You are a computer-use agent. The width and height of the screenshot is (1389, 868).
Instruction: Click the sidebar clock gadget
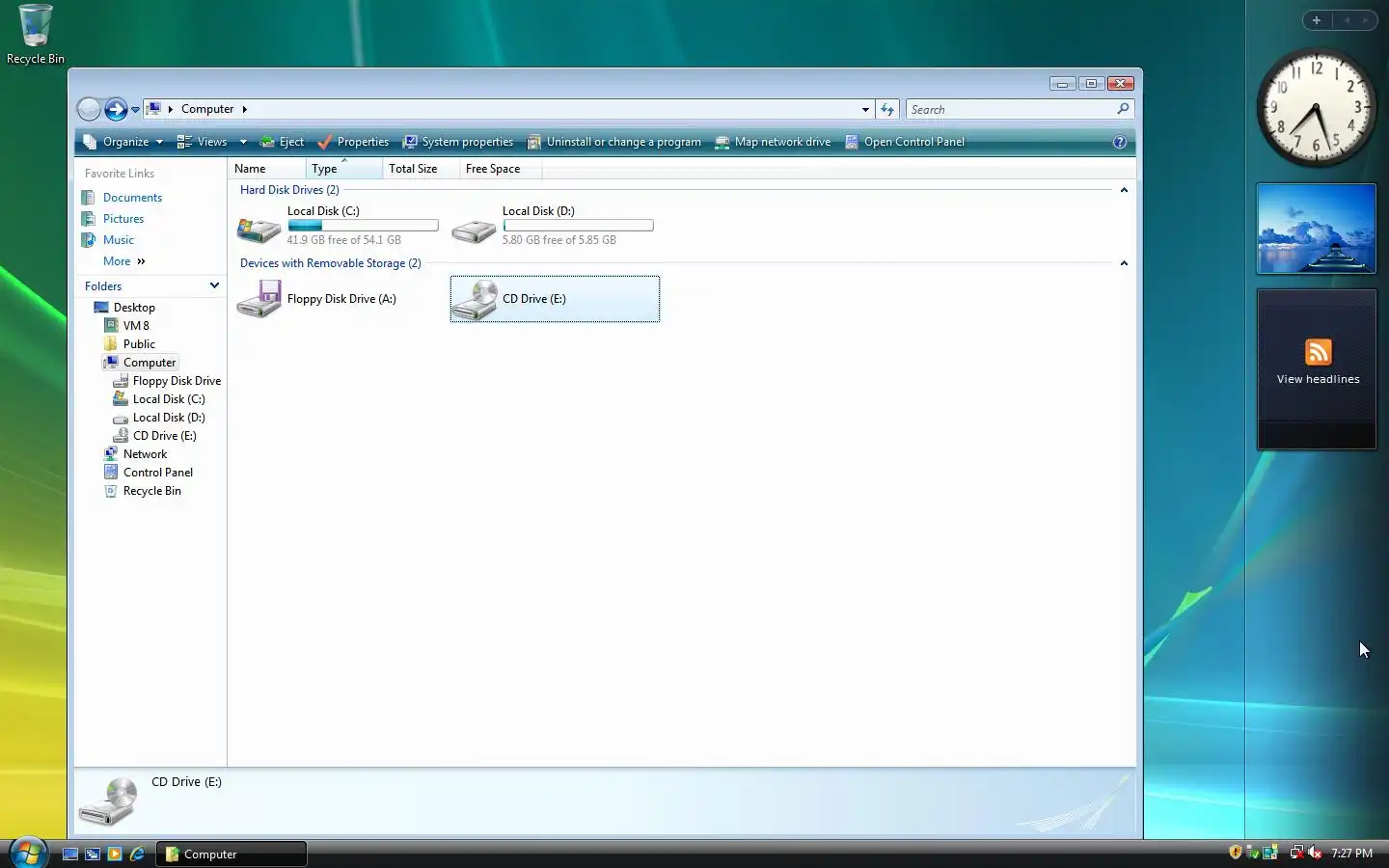tap(1316, 107)
